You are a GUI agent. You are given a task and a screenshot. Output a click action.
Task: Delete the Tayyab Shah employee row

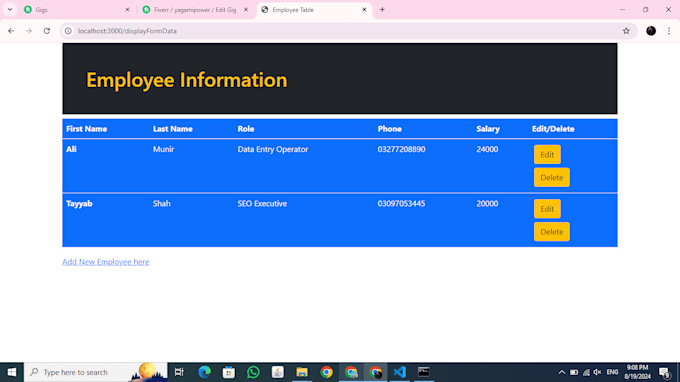(x=552, y=232)
